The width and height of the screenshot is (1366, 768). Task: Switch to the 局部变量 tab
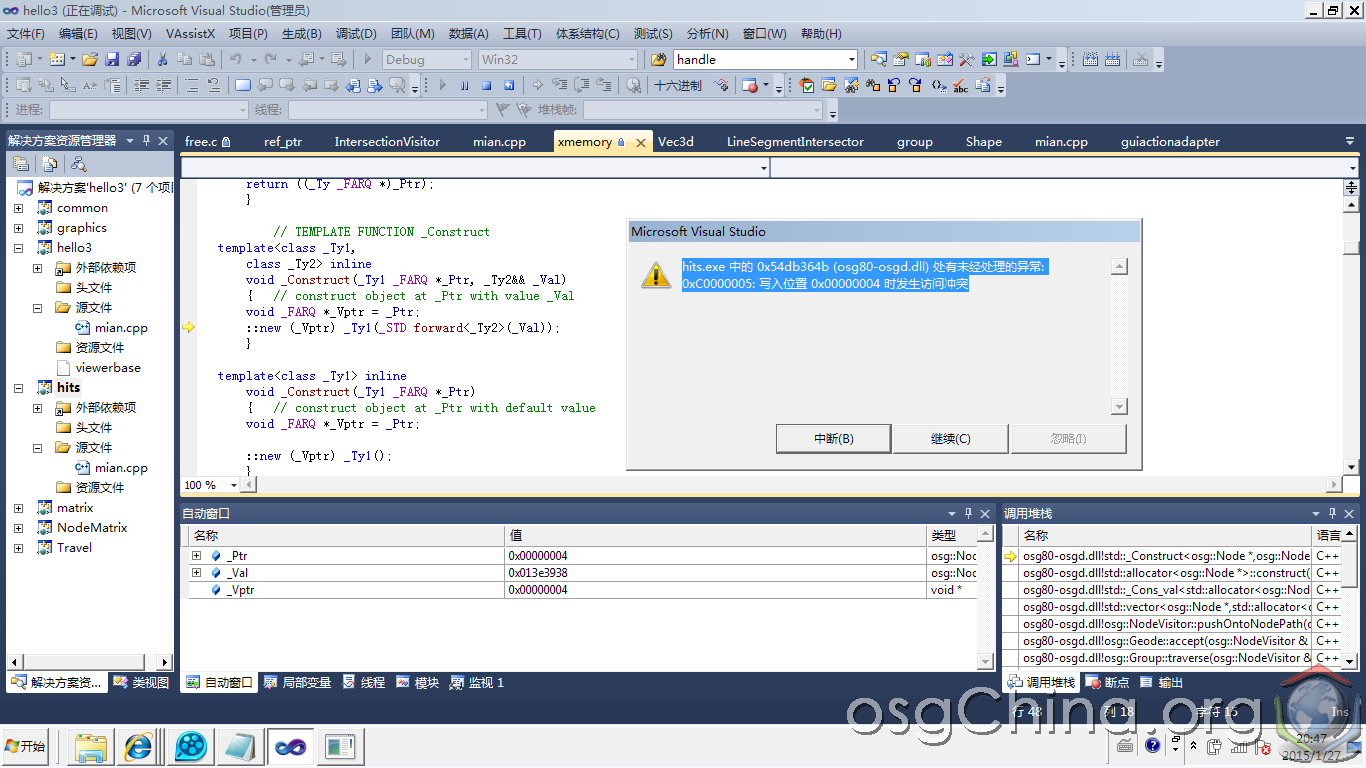point(297,682)
